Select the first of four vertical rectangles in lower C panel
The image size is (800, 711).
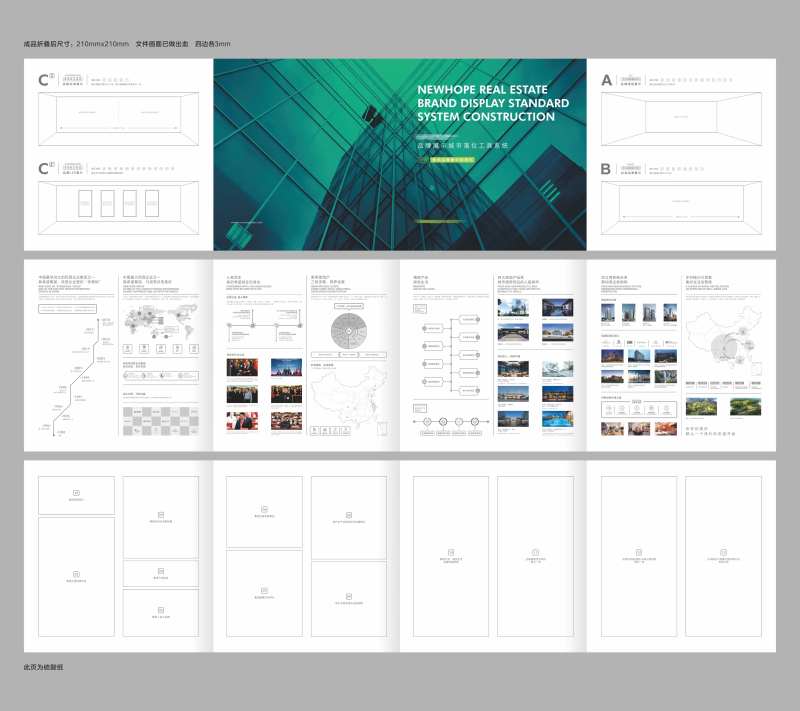pos(85,203)
